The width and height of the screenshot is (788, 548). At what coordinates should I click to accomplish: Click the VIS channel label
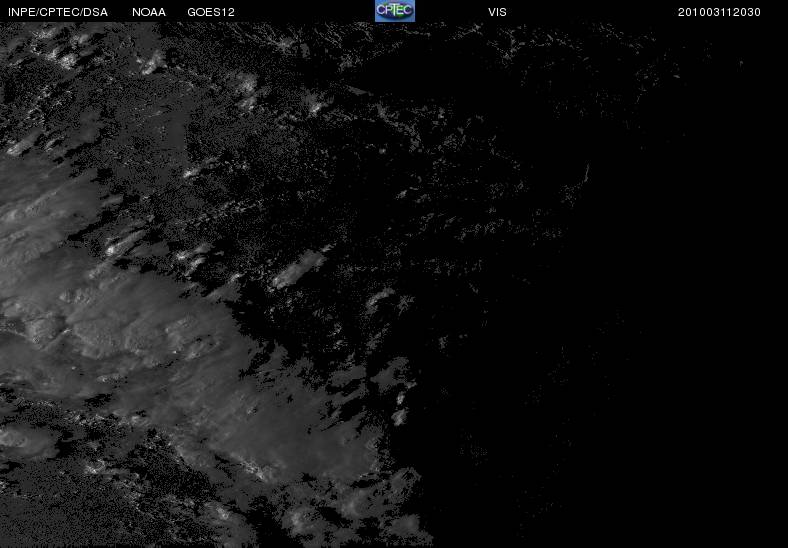click(x=497, y=12)
